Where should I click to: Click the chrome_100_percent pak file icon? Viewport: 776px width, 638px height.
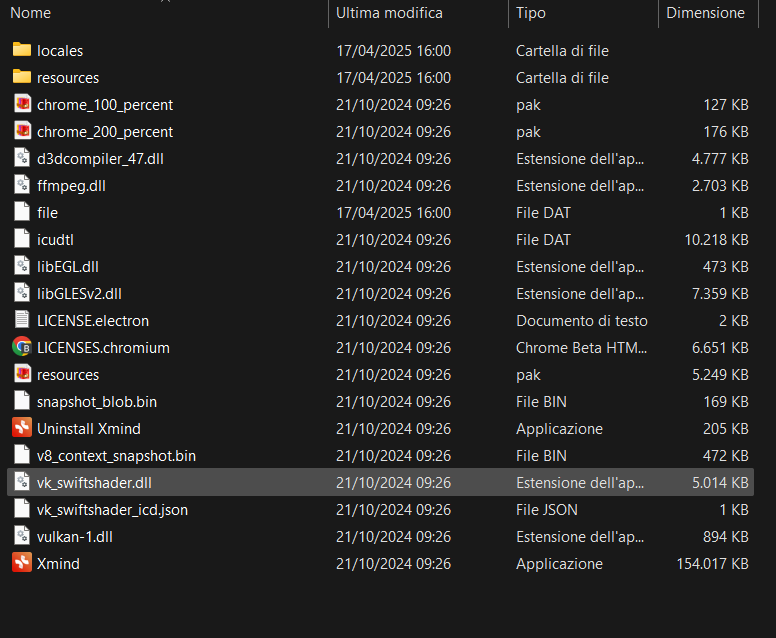click(22, 104)
